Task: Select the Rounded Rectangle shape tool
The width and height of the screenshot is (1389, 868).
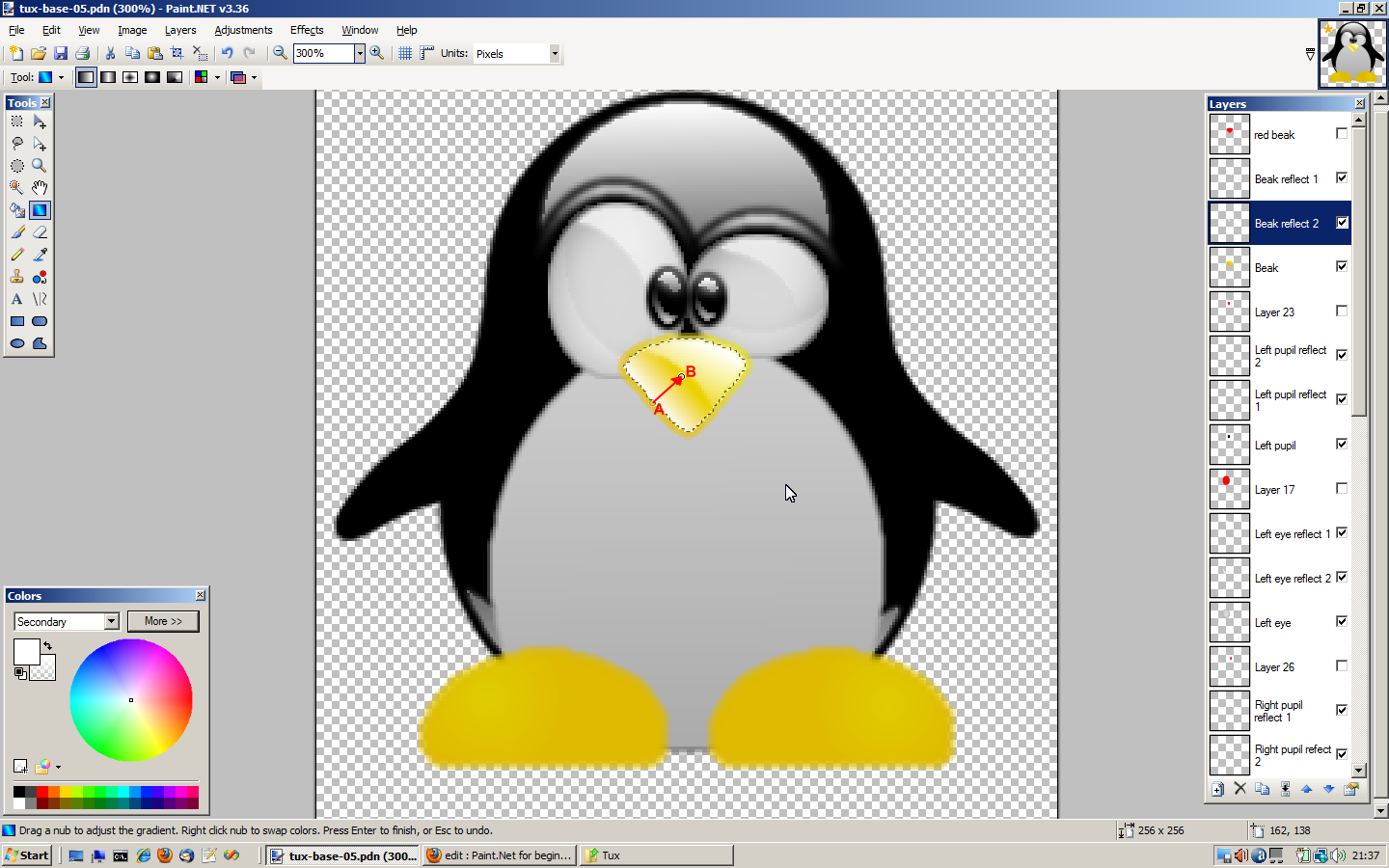Action: (40, 321)
